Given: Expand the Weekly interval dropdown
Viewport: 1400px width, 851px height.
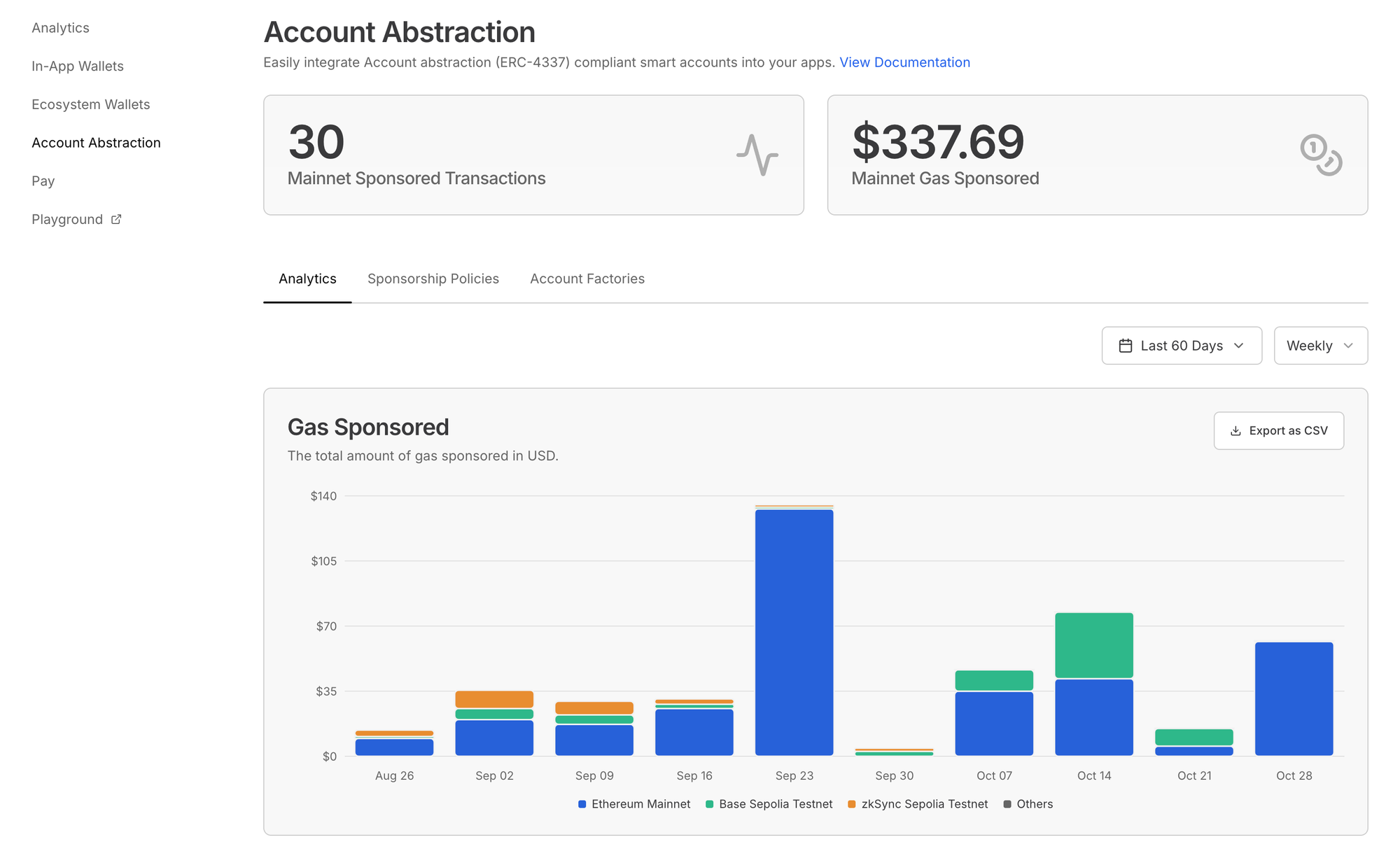Looking at the screenshot, I should pyautogui.click(x=1319, y=346).
